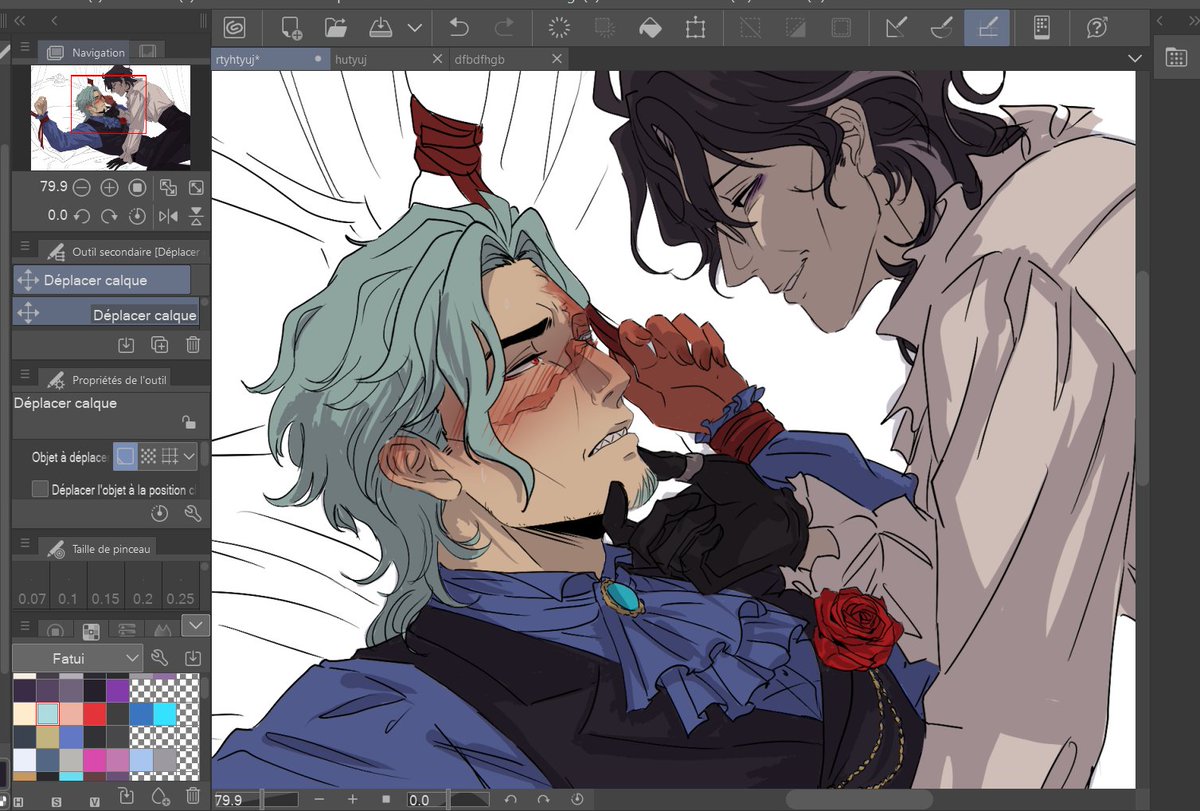
Task: Fit canvas to screen in navigator
Action: (196, 188)
